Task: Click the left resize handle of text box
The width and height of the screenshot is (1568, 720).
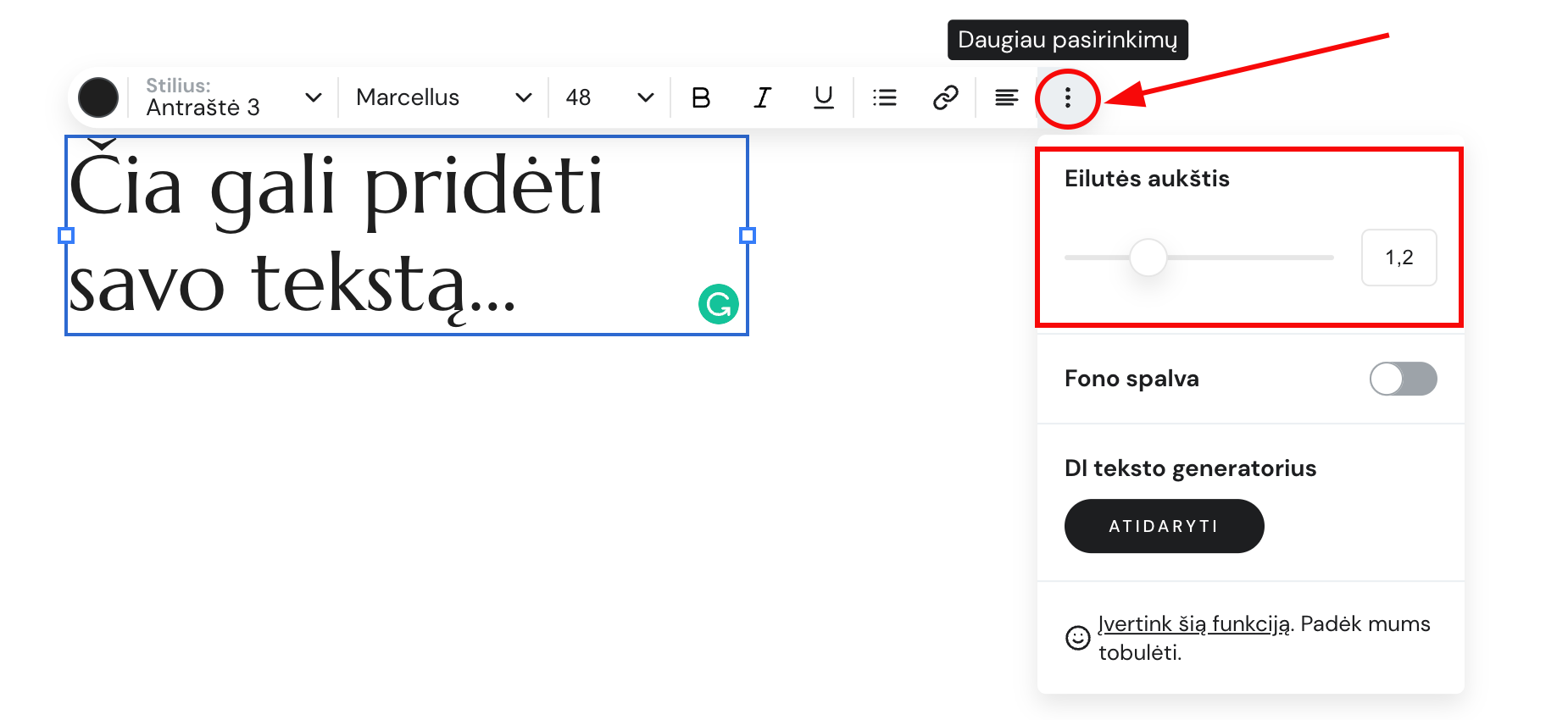Action: click(66, 235)
